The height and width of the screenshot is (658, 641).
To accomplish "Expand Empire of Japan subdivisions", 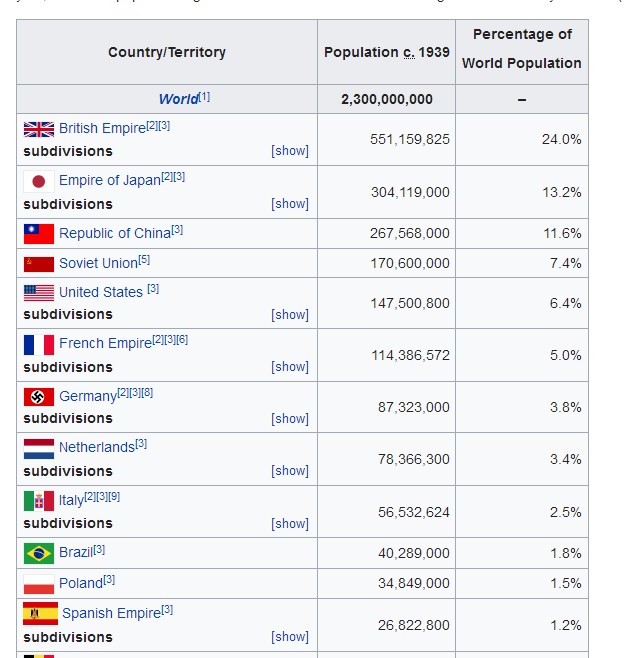I will 290,204.
